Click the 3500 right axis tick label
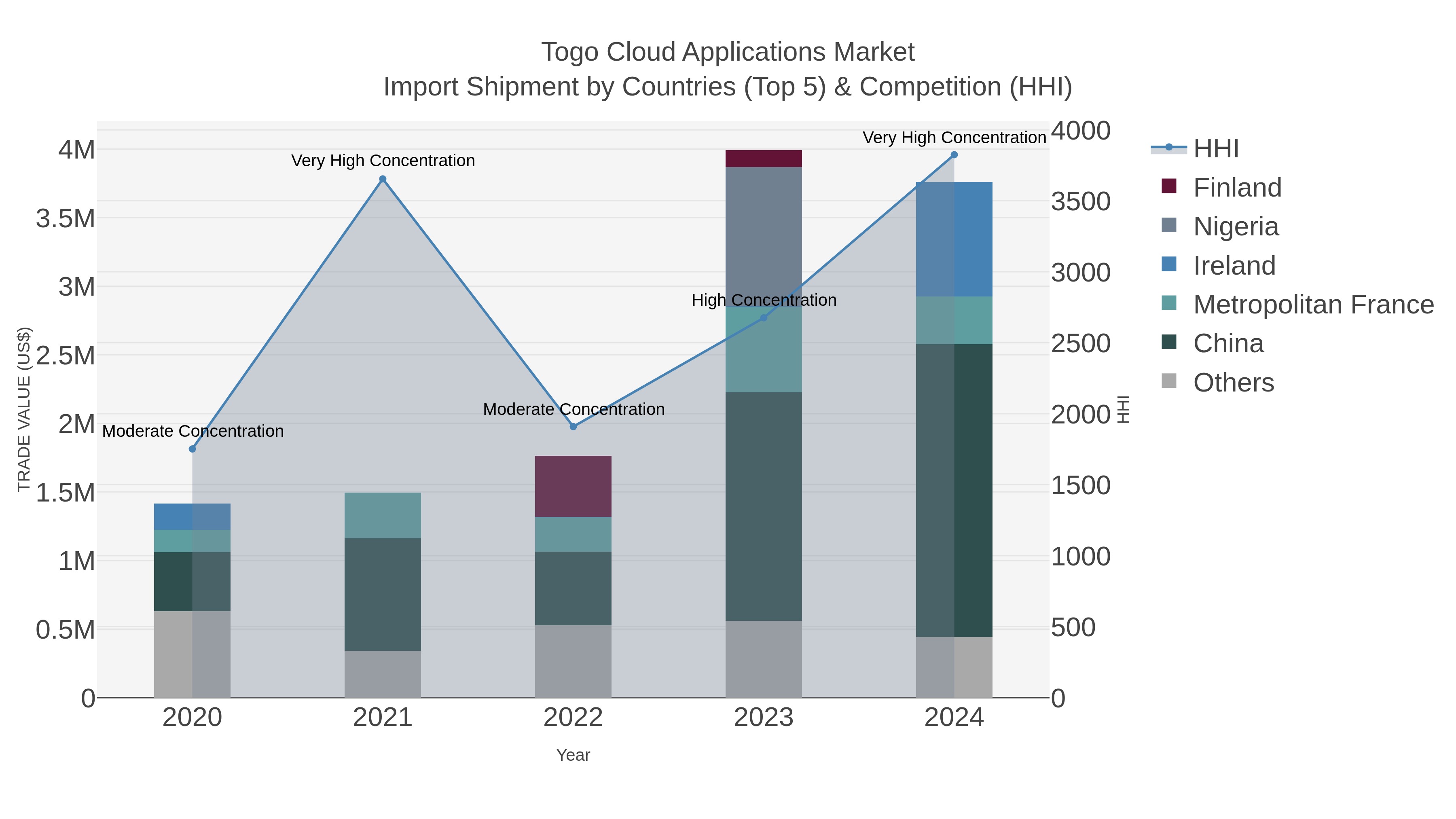The height and width of the screenshot is (819, 1456). 1081,202
